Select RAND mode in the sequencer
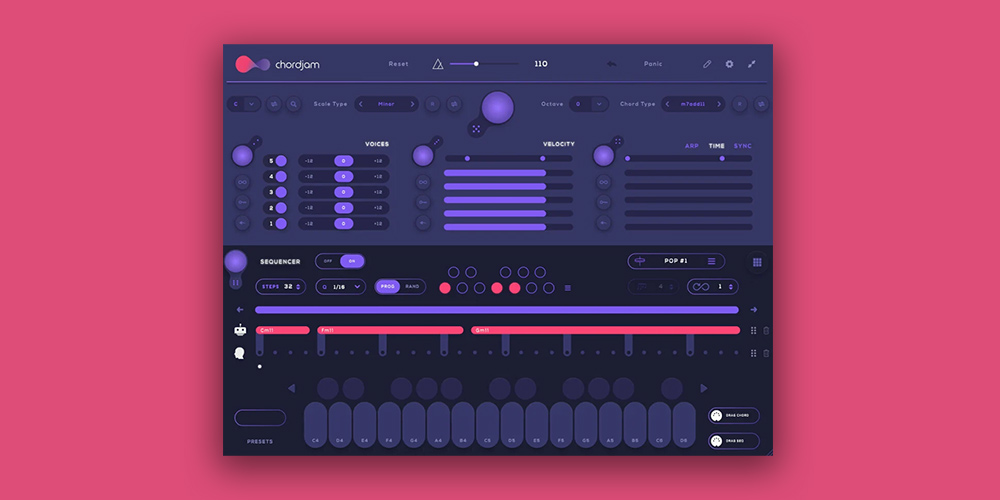Image resolution: width=1000 pixels, height=500 pixels. tap(412, 287)
